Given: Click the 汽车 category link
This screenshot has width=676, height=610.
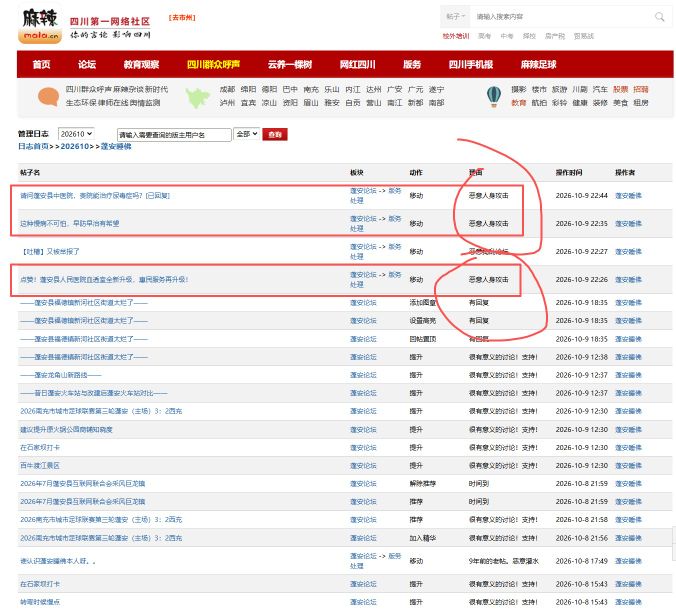Looking at the screenshot, I should [x=600, y=89].
